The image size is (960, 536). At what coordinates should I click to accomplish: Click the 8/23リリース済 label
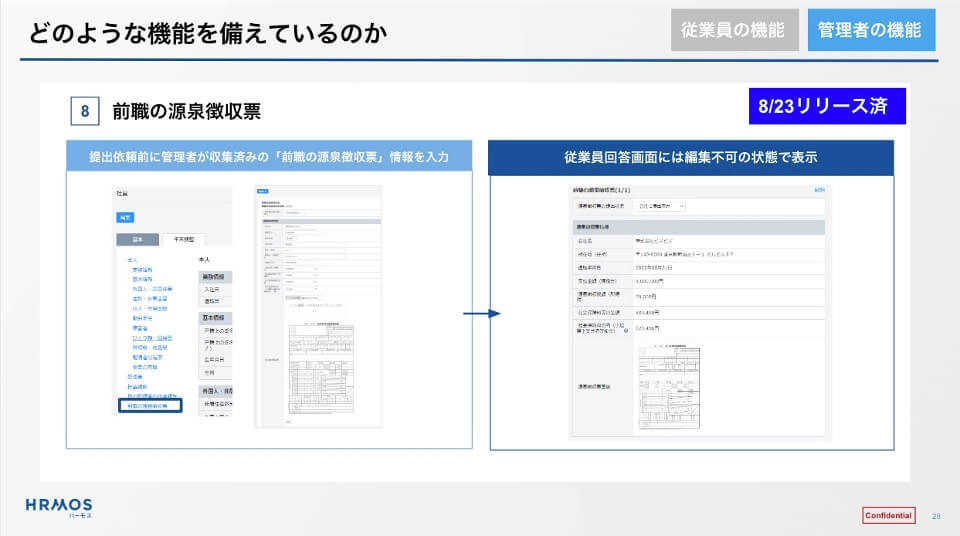[x=826, y=107]
